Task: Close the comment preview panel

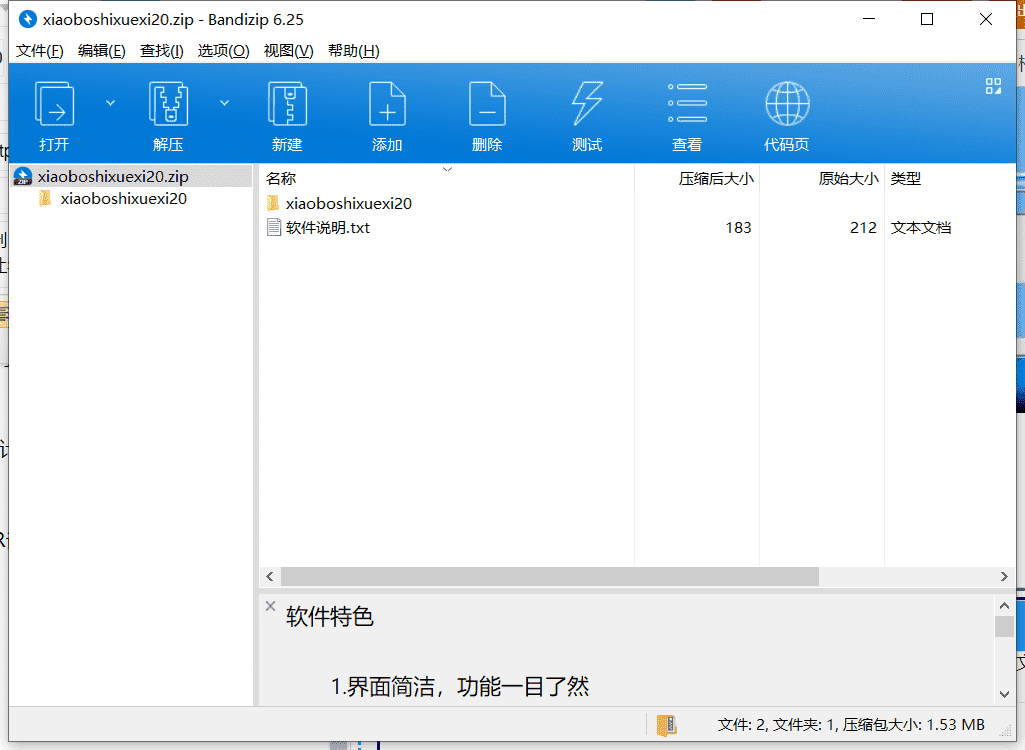Action: pyautogui.click(x=271, y=606)
